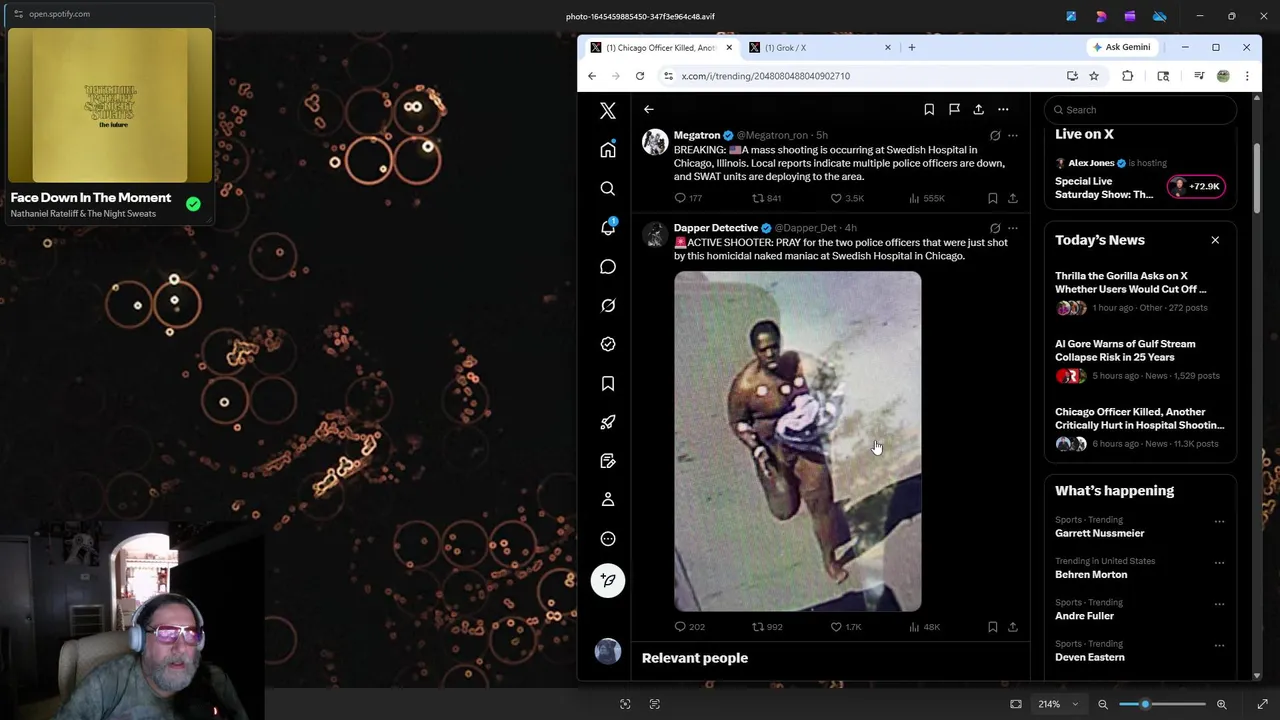Open the Notifications bell in X sidebar

608,227
